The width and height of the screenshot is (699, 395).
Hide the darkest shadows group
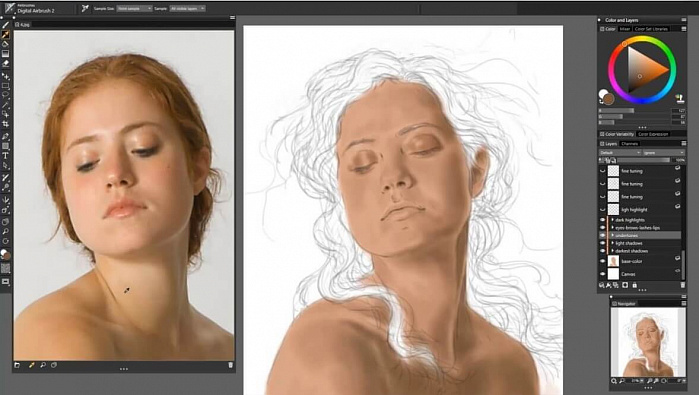pos(603,251)
